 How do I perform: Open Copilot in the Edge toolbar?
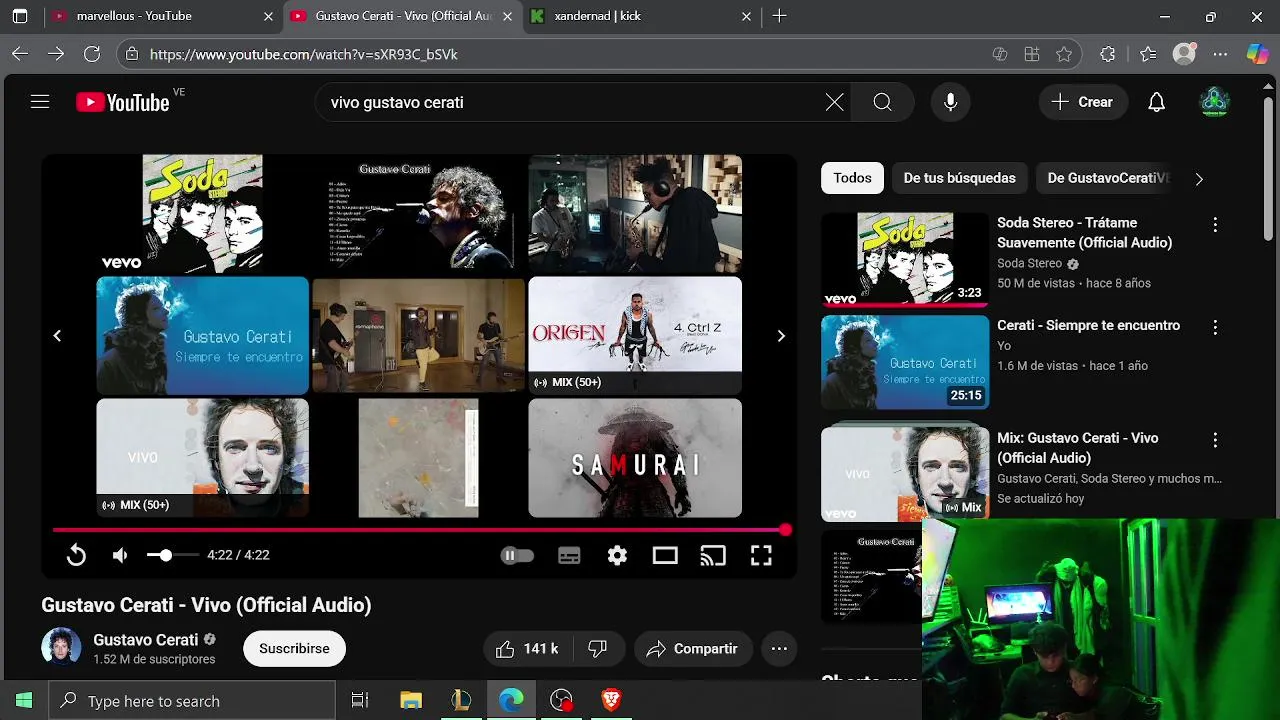pos(1257,54)
